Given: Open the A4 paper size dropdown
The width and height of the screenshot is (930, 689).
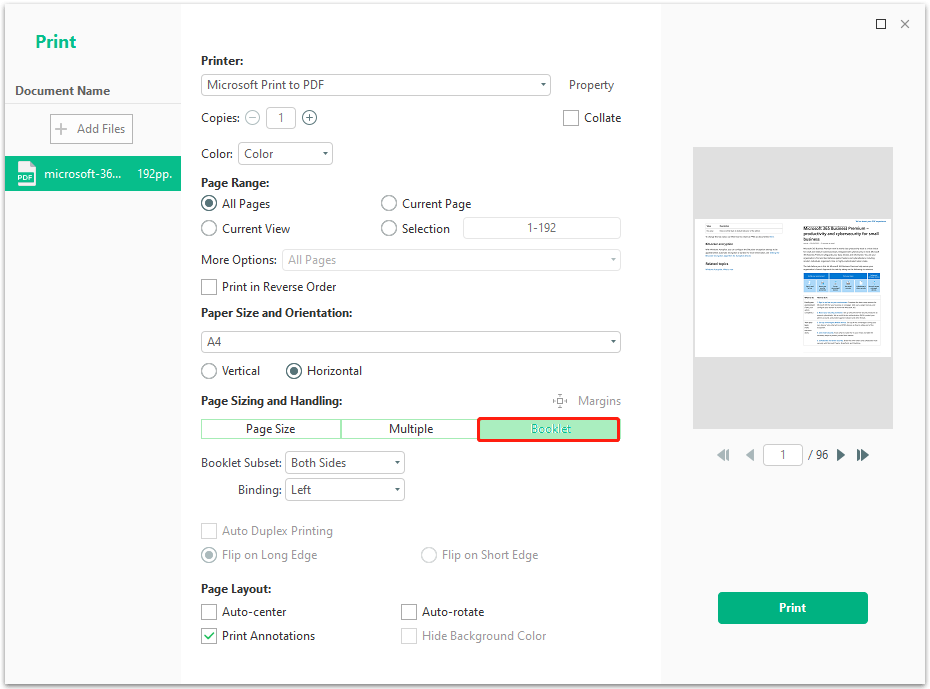Looking at the screenshot, I should point(410,342).
